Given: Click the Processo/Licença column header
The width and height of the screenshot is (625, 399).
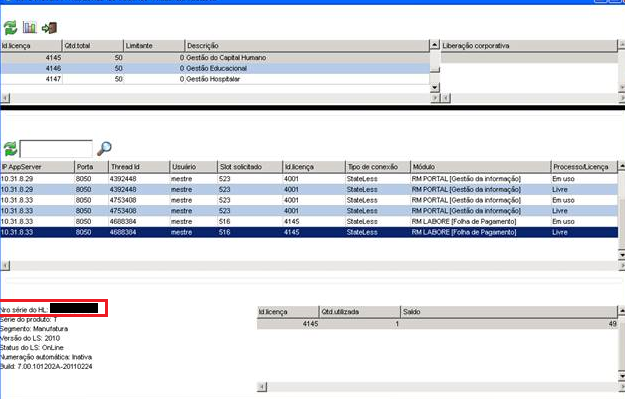Looking at the screenshot, I should tap(584, 167).
